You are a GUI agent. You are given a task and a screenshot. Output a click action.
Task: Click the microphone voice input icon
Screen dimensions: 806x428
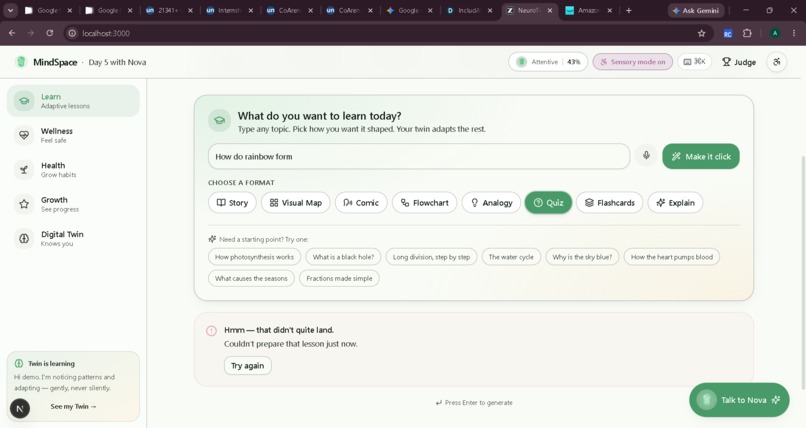pyautogui.click(x=646, y=156)
